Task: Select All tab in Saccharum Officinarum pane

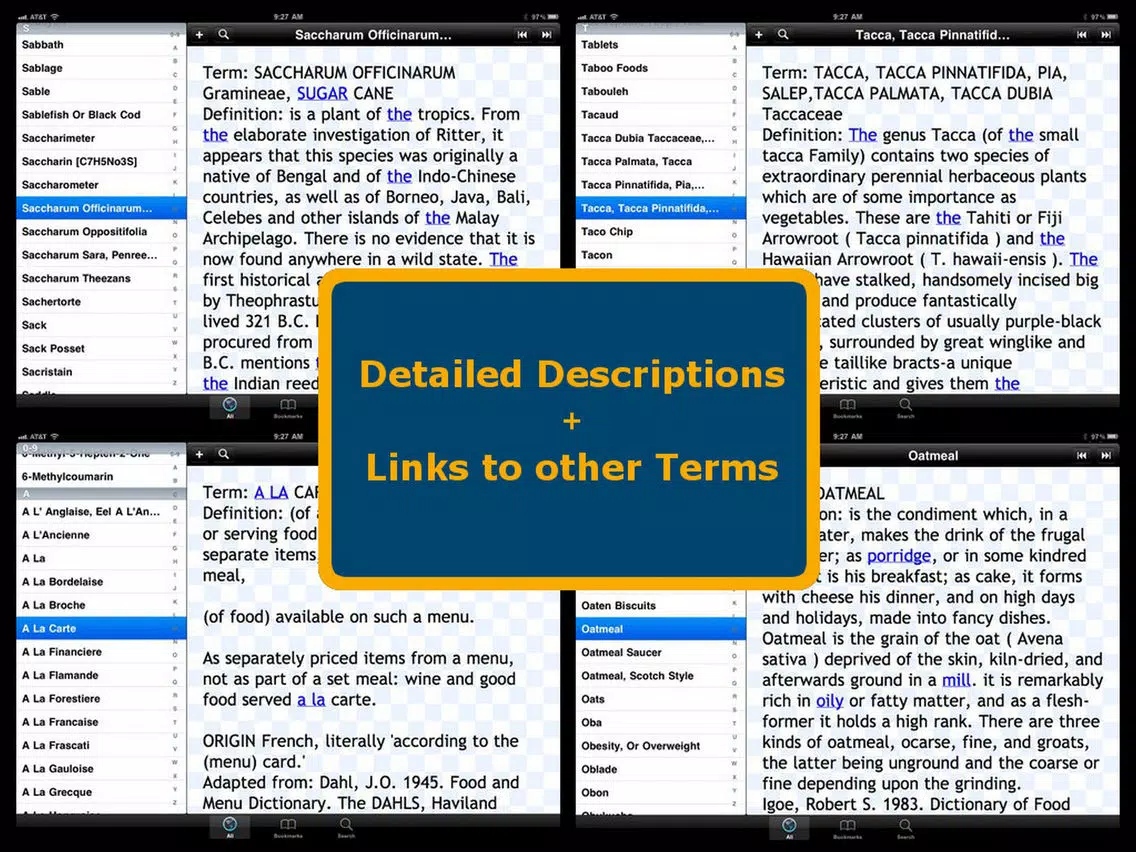Action: click(230, 407)
